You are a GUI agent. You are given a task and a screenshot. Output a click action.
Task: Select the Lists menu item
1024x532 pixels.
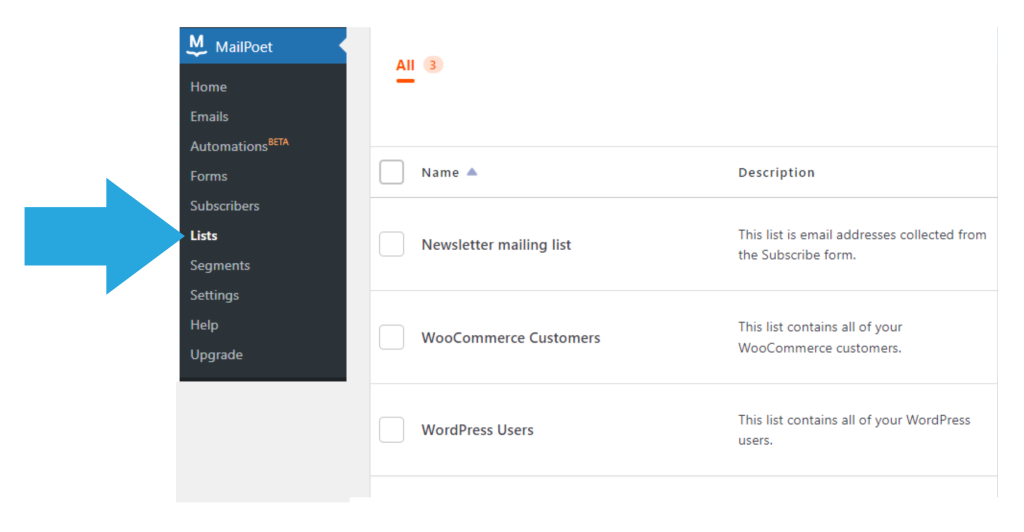(204, 236)
